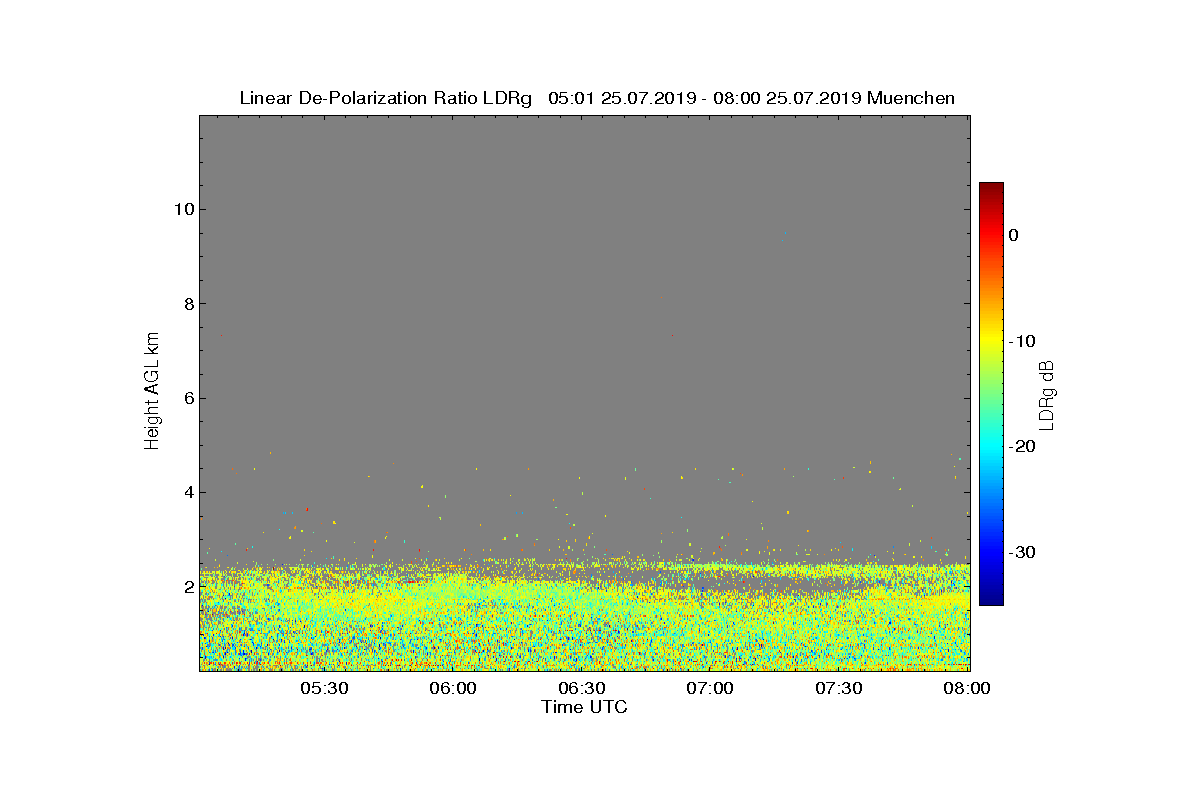Click the 08:00 time axis label
This screenshot has height=800, width=1200.
(x=968, y=688)
